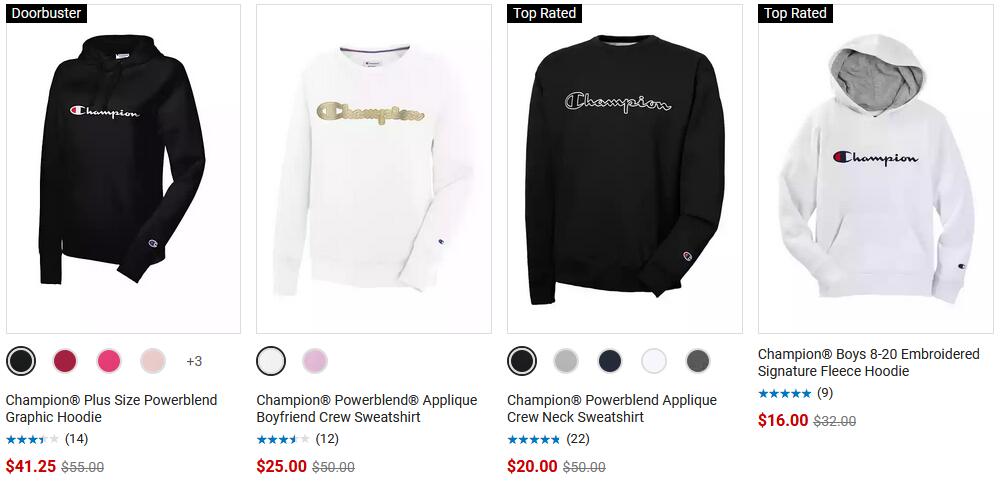Open the white Boys Fleece Hoodie image
Screen dimensions: 1003x485
[876, 169]
